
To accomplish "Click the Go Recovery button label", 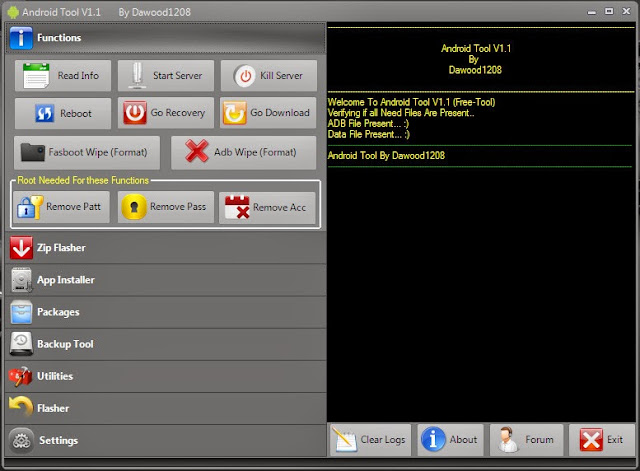I will (x=178, y=113).
